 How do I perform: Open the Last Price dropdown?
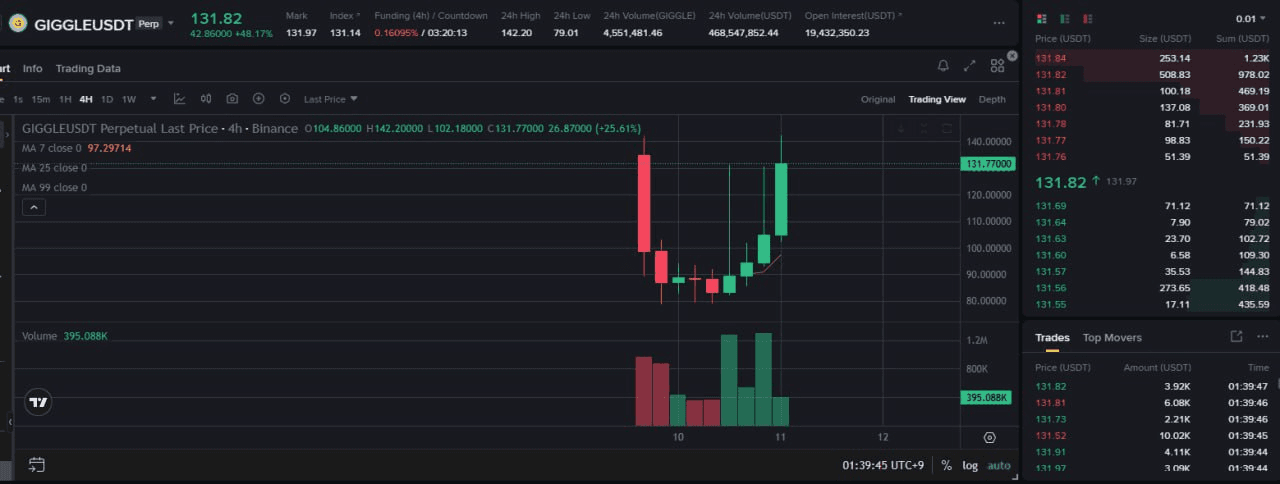pos(330,99)
